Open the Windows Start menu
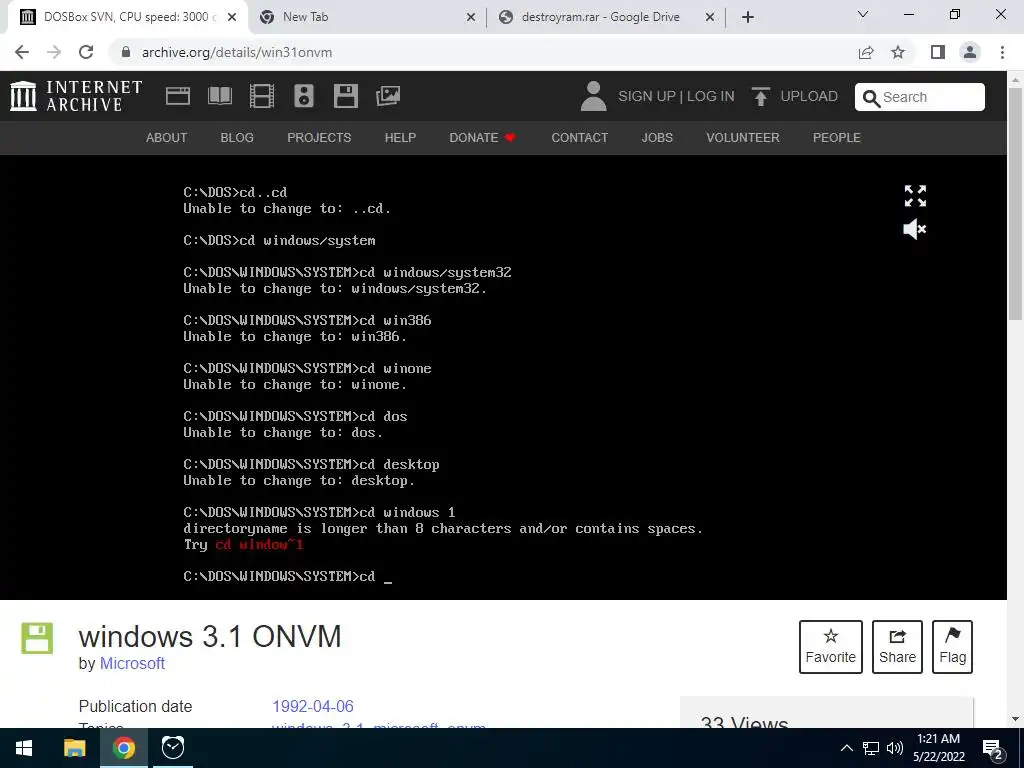The image size is (1024, 768). (24, 748)
